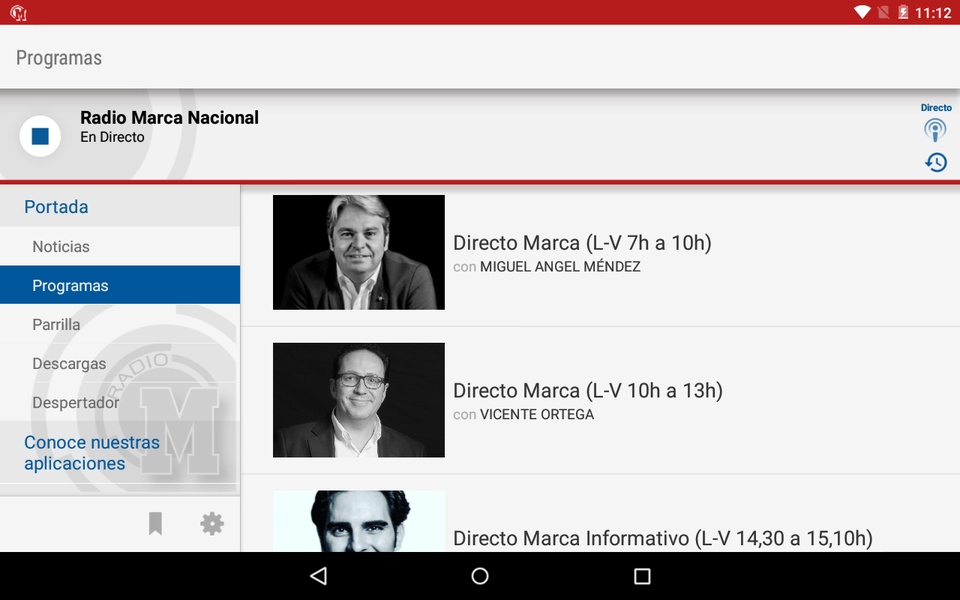
Task: Open Directo Marca (L-V 7h a 10h)
Action: tap(582, 242)
